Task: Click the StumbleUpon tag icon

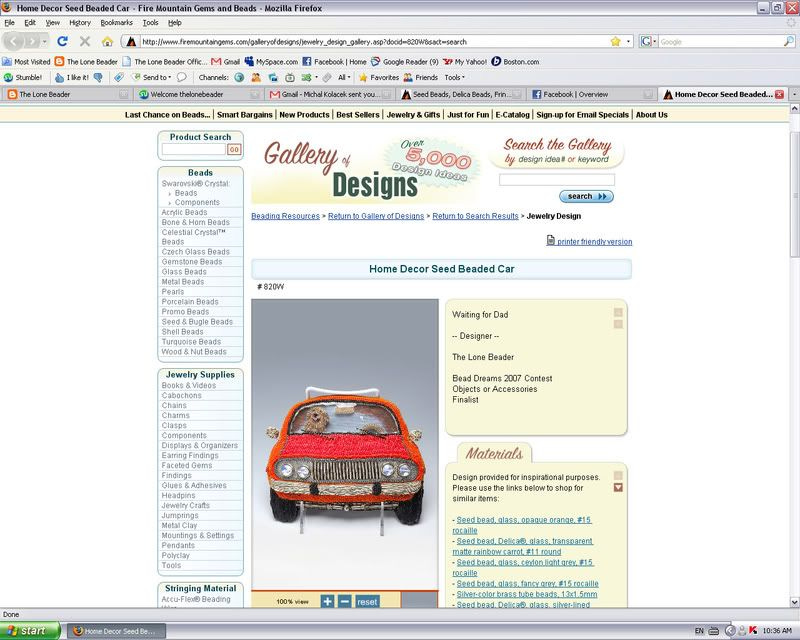Action: pyautogui.click(x=118, y=78)
